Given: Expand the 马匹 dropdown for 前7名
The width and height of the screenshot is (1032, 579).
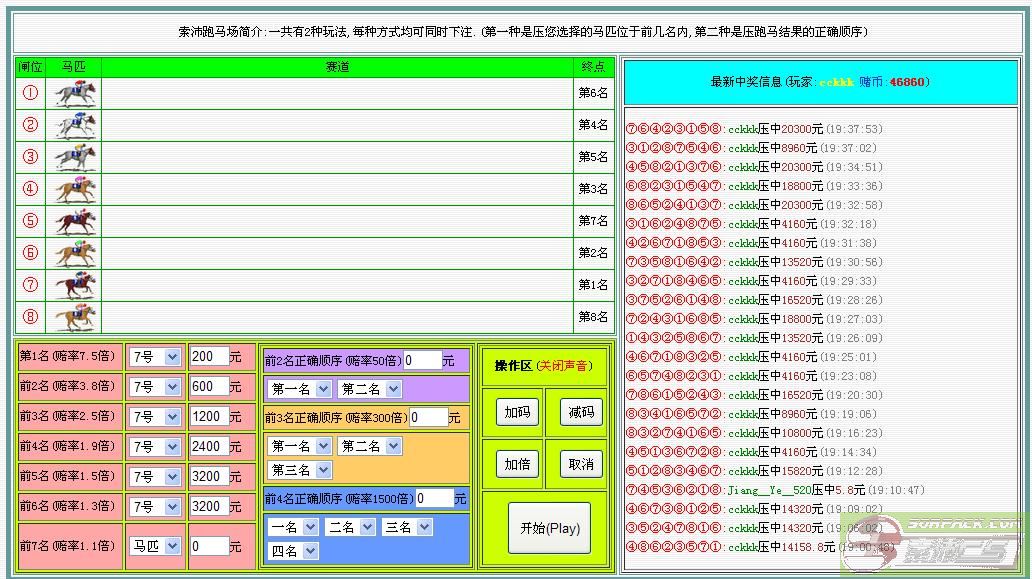Looking at the screenshot, I should click(154, 546).
